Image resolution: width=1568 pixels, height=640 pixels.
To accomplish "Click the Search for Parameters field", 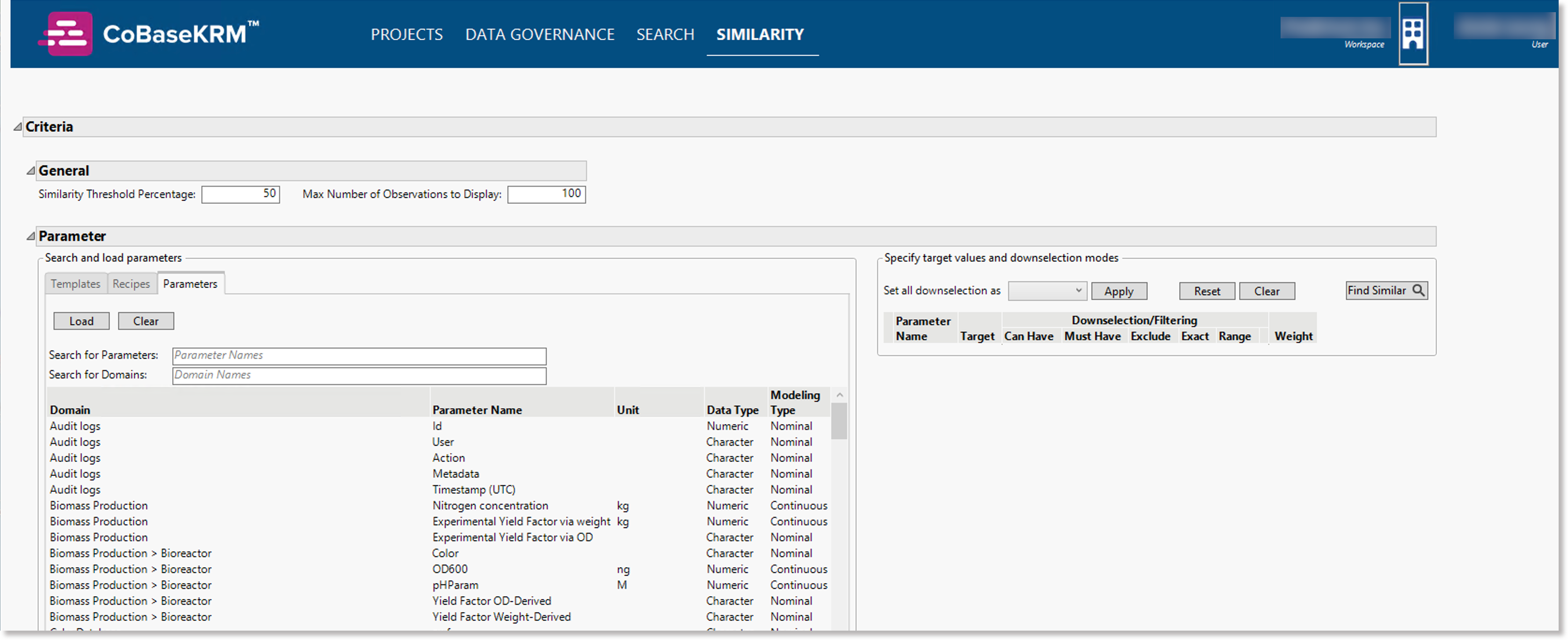I will click(359, 356).
